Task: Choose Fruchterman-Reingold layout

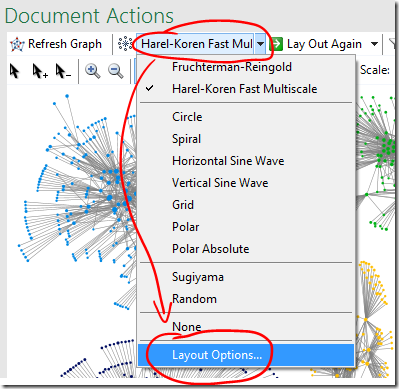Action: 246,67
